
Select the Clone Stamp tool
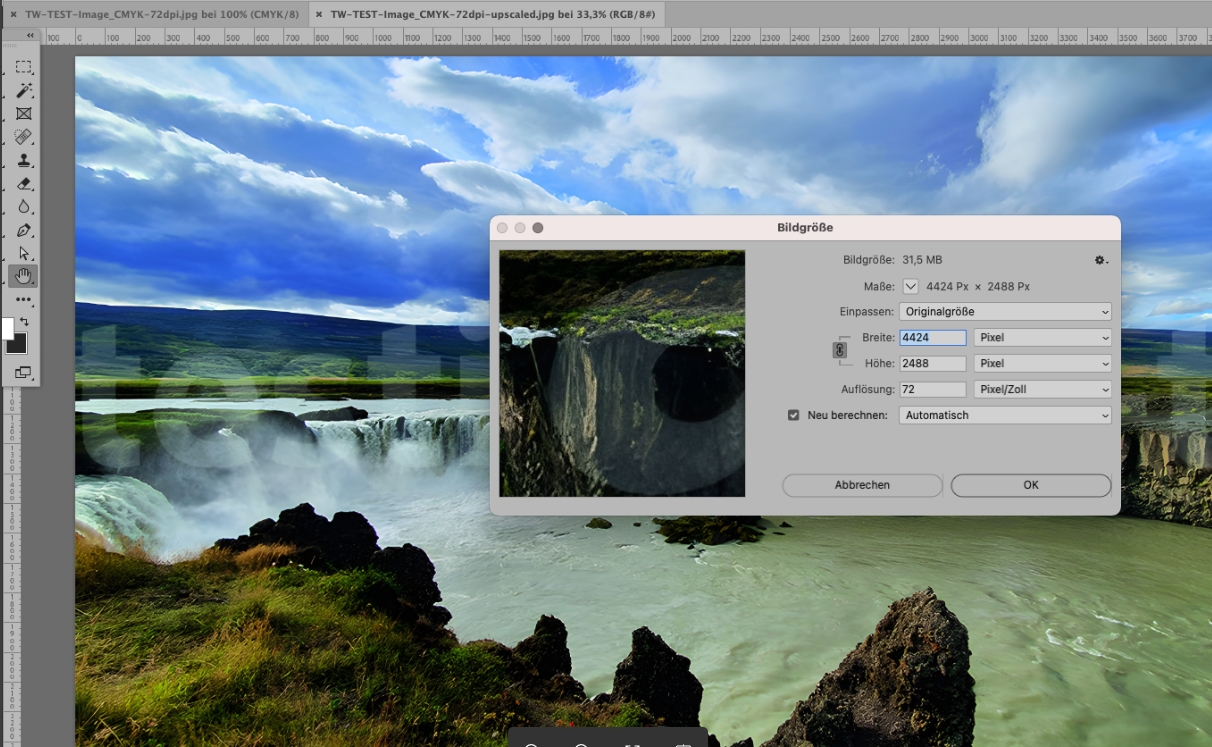pyautogui.click(x=23, y=160)
